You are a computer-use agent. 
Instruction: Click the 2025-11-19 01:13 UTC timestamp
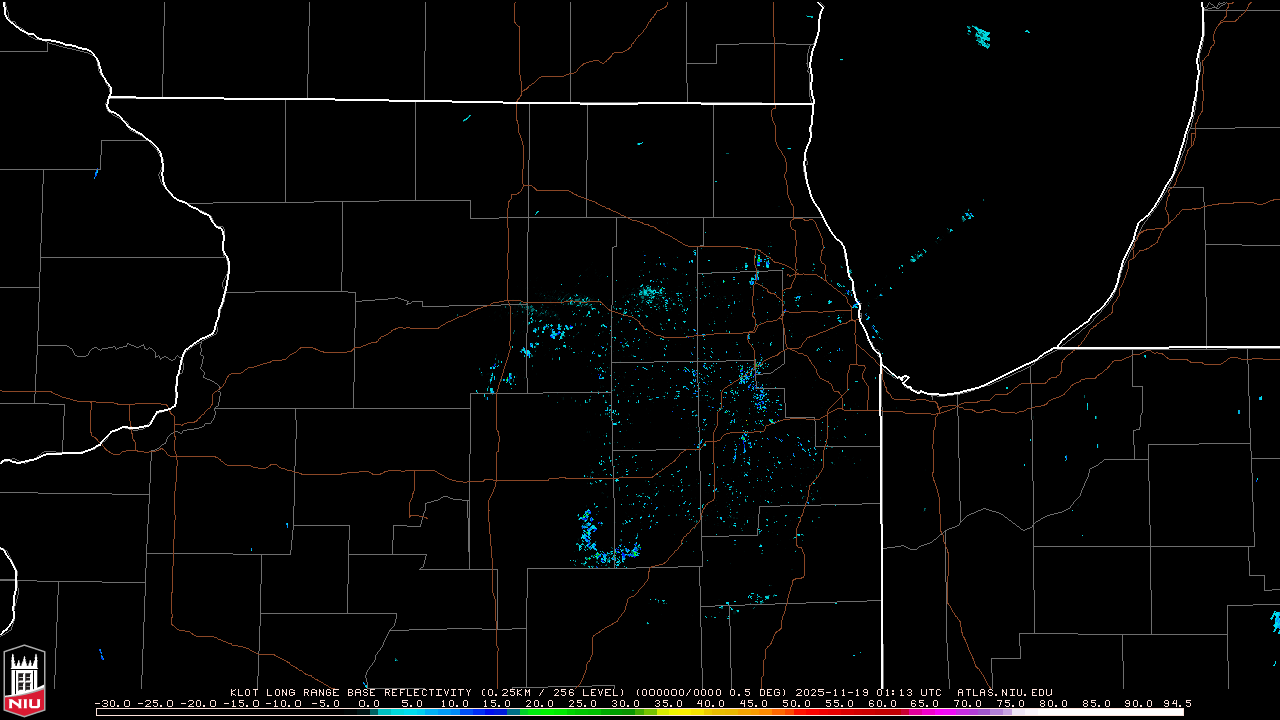pos(869,692)
